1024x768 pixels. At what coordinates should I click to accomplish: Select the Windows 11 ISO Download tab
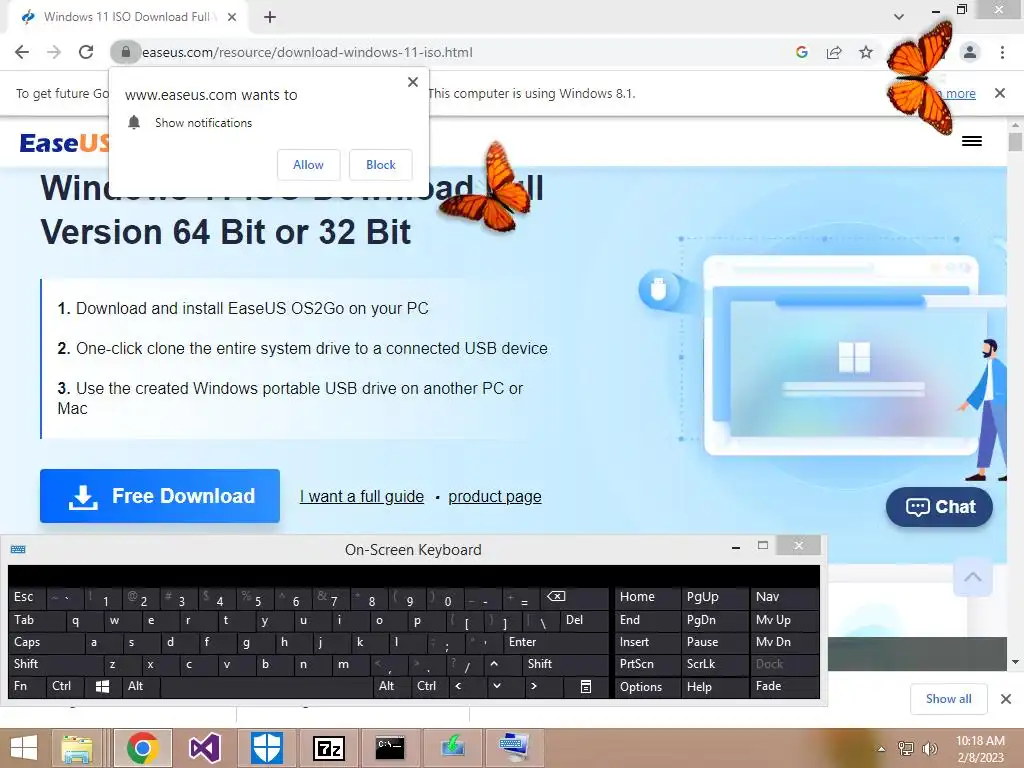(x=127, y=17)
